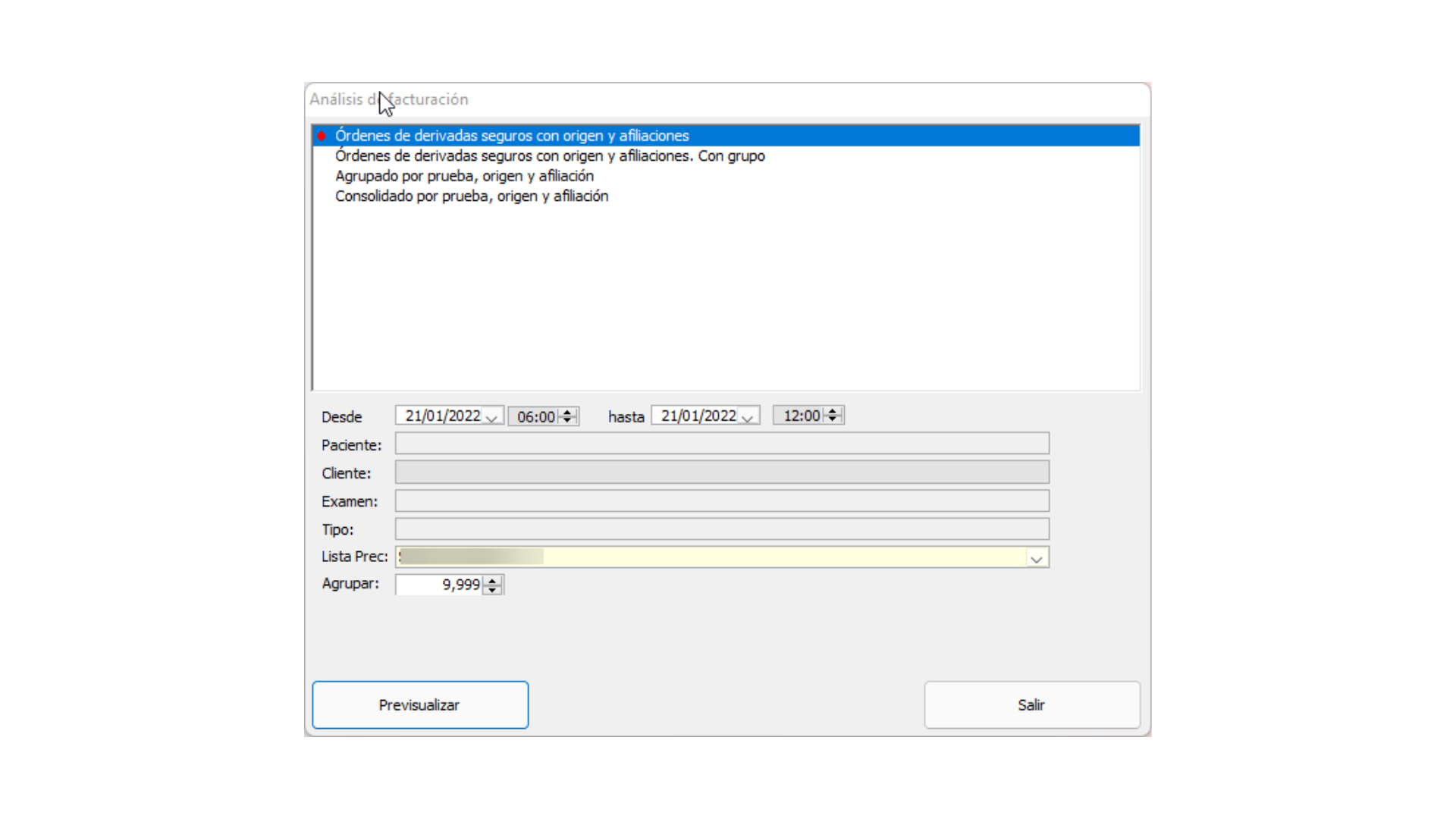
Task: Click the Tipo input field
Action: pos(721,529)
